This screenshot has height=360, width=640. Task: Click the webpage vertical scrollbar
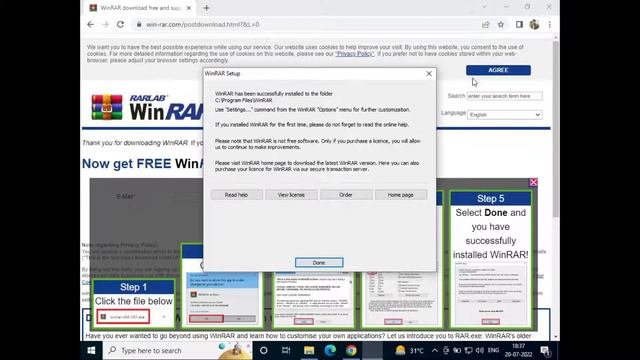coord(556,129)
